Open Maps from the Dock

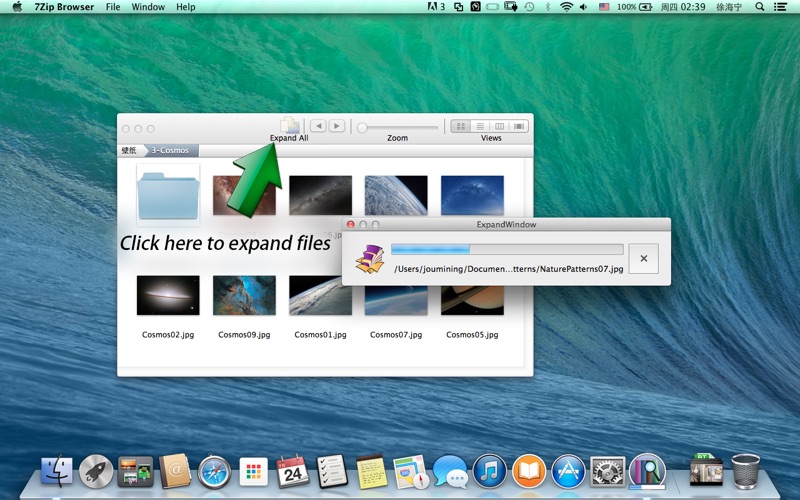click(x=411, y=471)
